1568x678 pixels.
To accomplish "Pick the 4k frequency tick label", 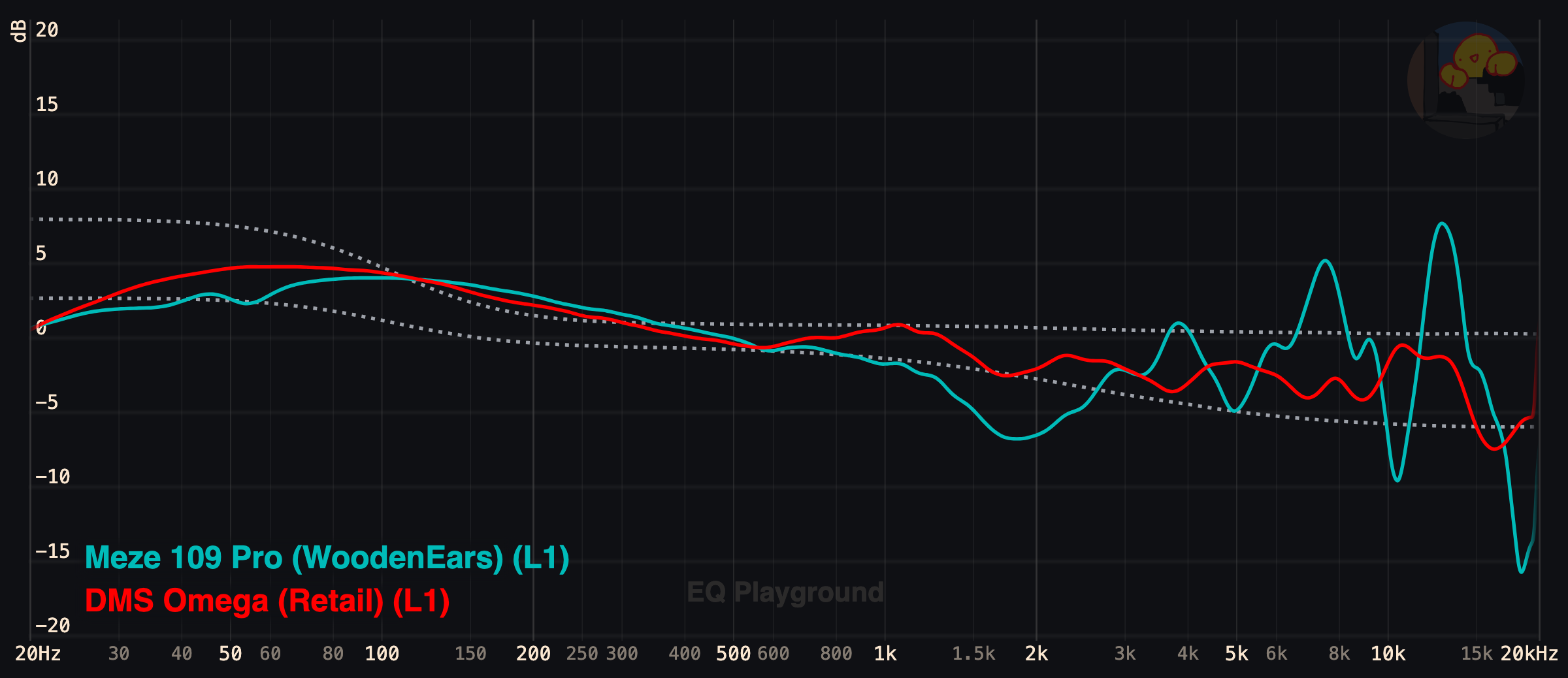I will (x=1188, y=654).
